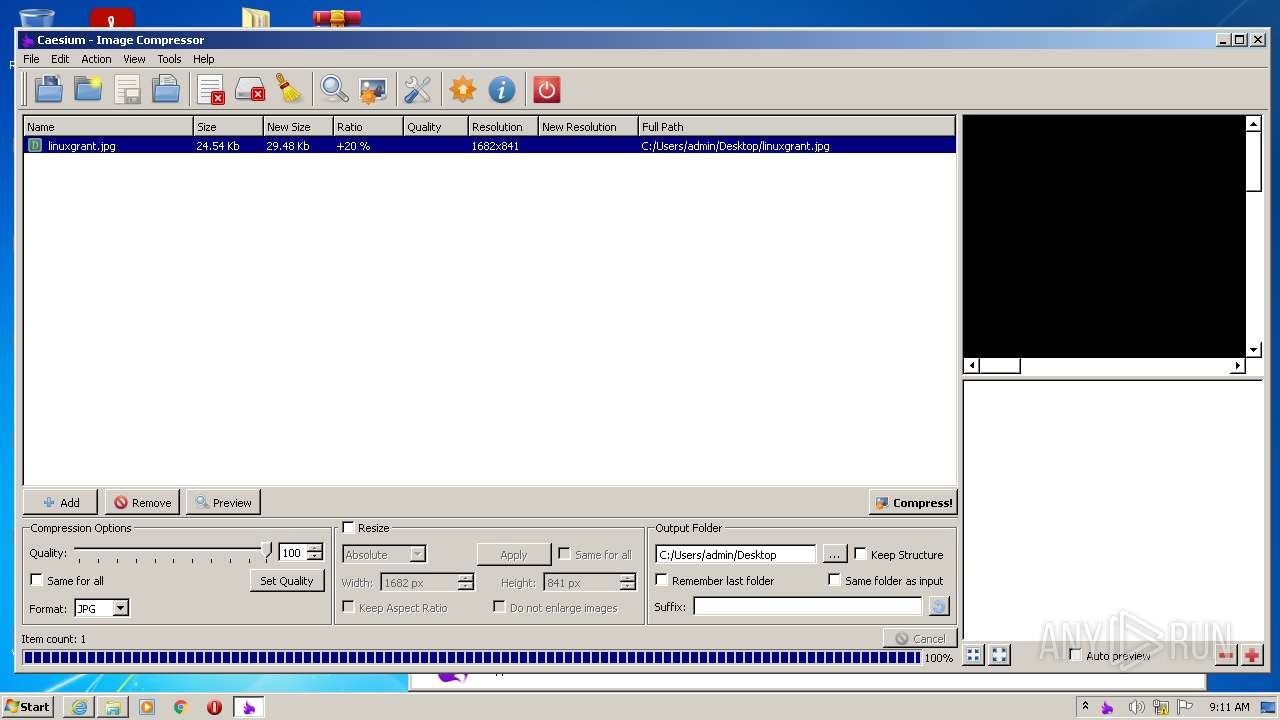Image resolution: width=1280 pixels, height=720 pixels.
Task: Click the suffix reset icon button
Action: (x=938, y=606)
